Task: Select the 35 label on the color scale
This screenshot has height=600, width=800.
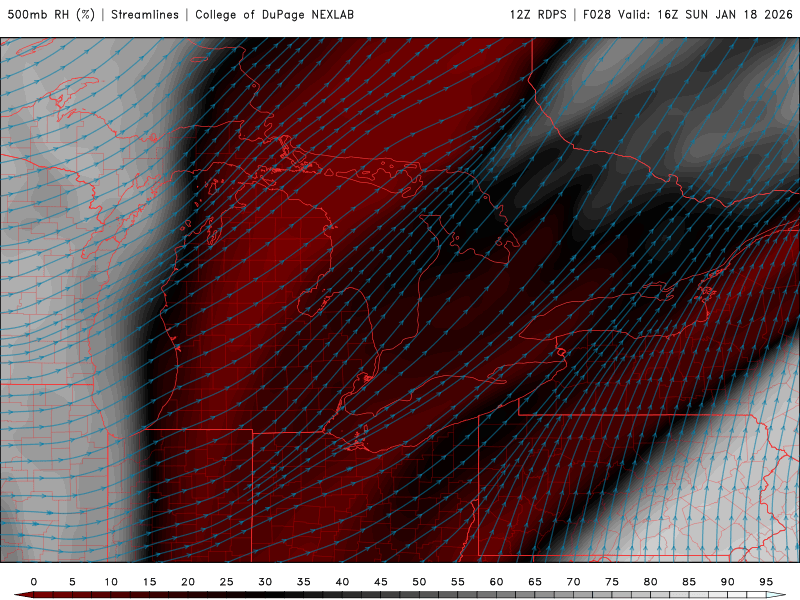Action: [304, 582]
